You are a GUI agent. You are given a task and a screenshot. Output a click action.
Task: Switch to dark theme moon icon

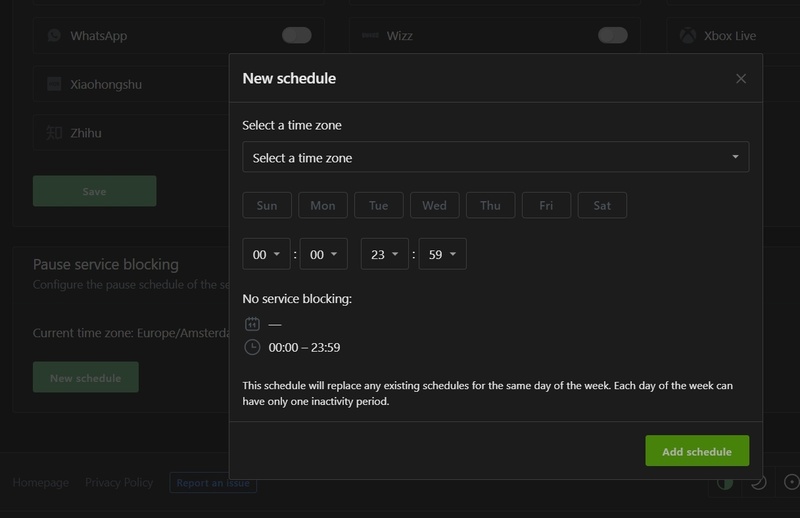759,483
